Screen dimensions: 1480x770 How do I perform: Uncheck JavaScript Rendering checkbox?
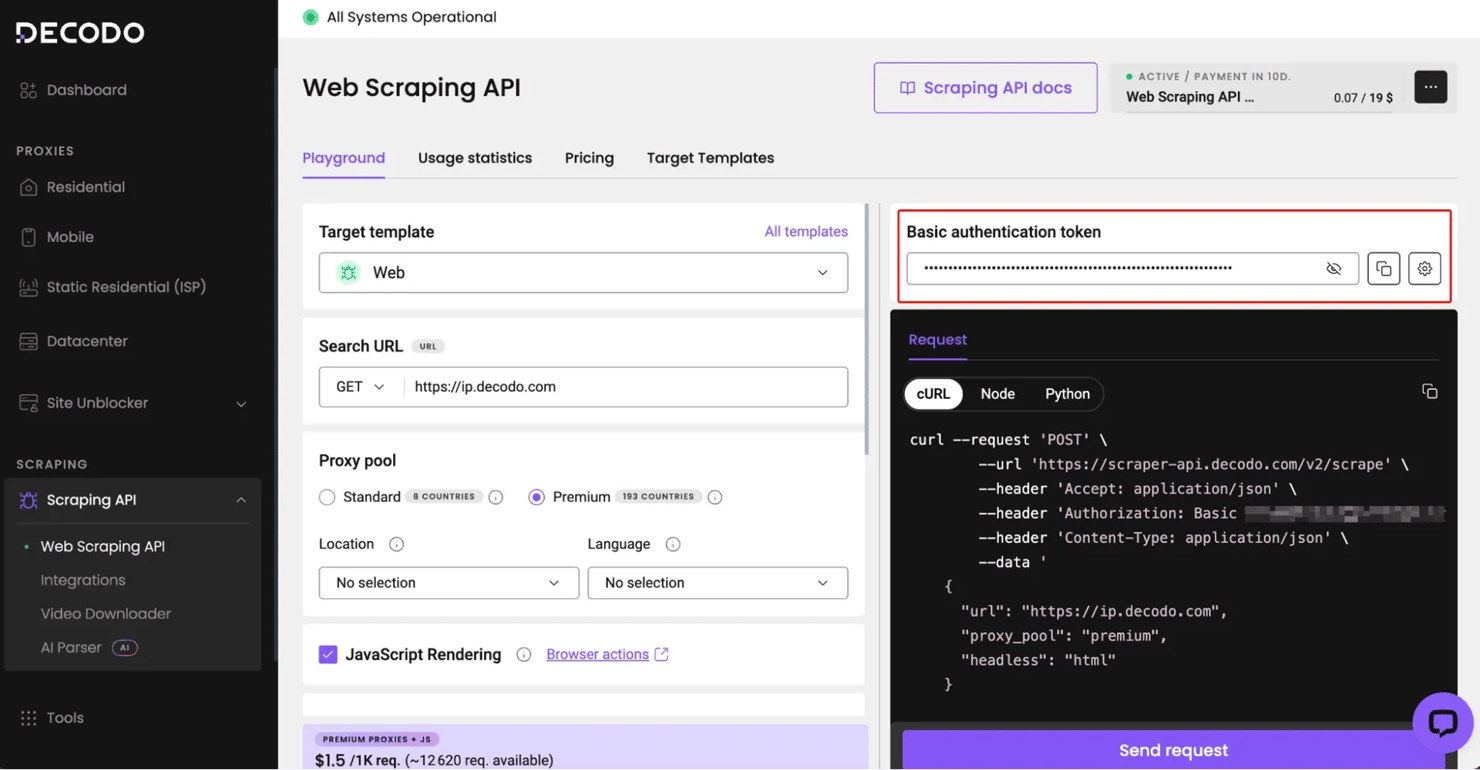click(x=328, y=654)
